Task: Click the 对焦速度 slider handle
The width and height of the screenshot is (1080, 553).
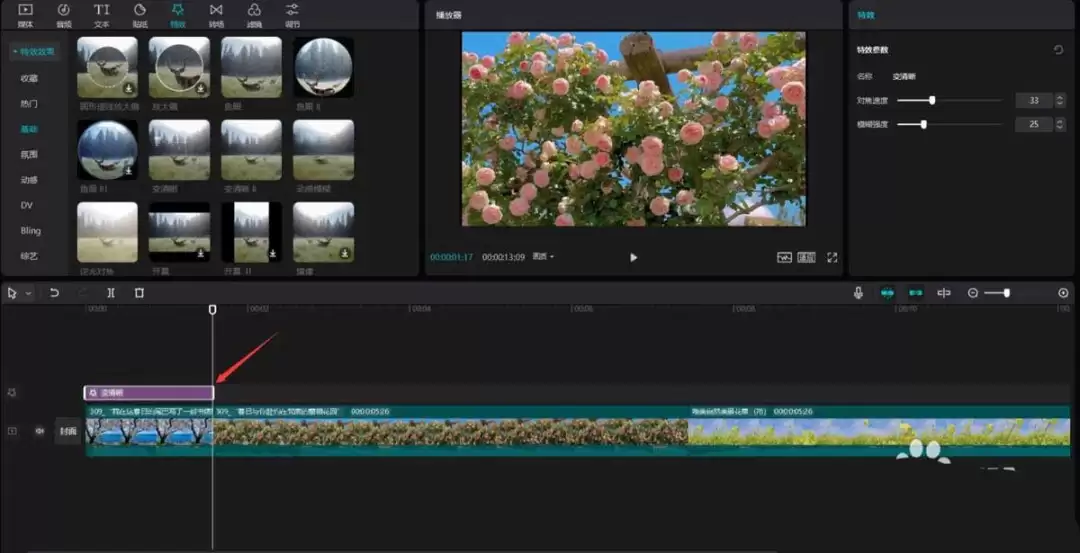Action: [932, 100]
